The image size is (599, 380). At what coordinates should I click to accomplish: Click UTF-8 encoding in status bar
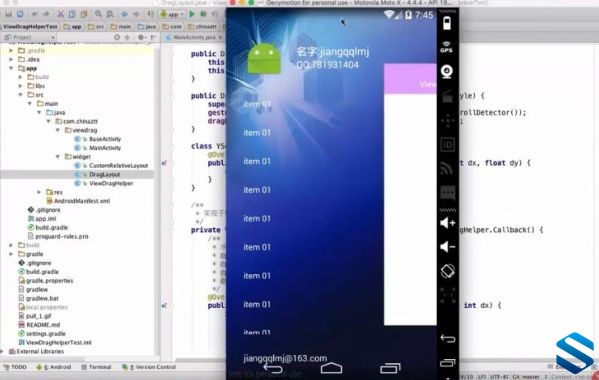[x=499, y=377]
